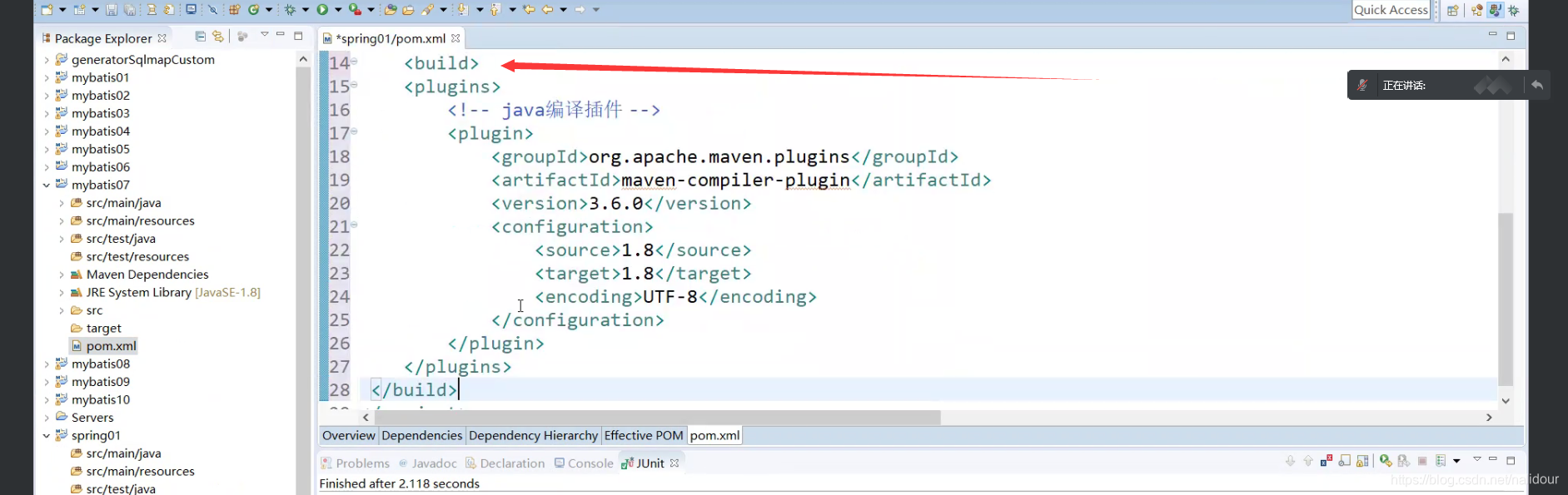Collapse the spring01 project node
This screenshot has height=495, width=1568.
click(x=47, y=435)
